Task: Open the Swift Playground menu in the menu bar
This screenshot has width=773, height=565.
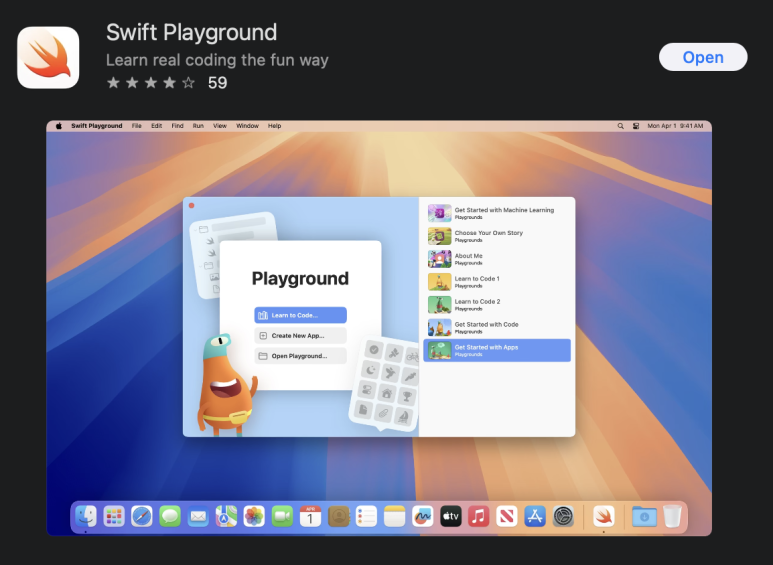Action: coord(97,126)
